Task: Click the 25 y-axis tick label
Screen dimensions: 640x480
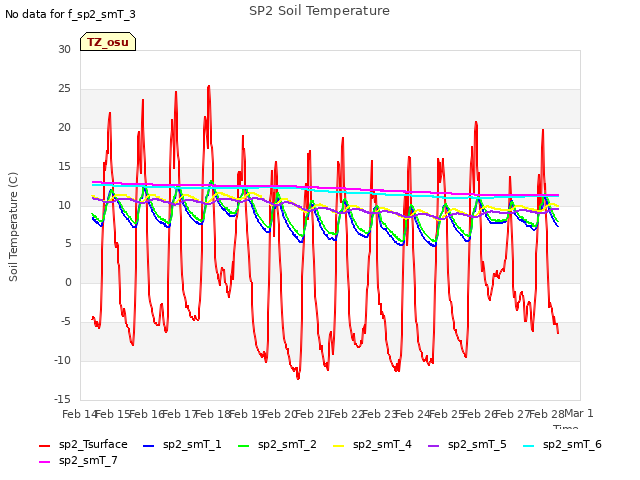Action: [64, 89]
